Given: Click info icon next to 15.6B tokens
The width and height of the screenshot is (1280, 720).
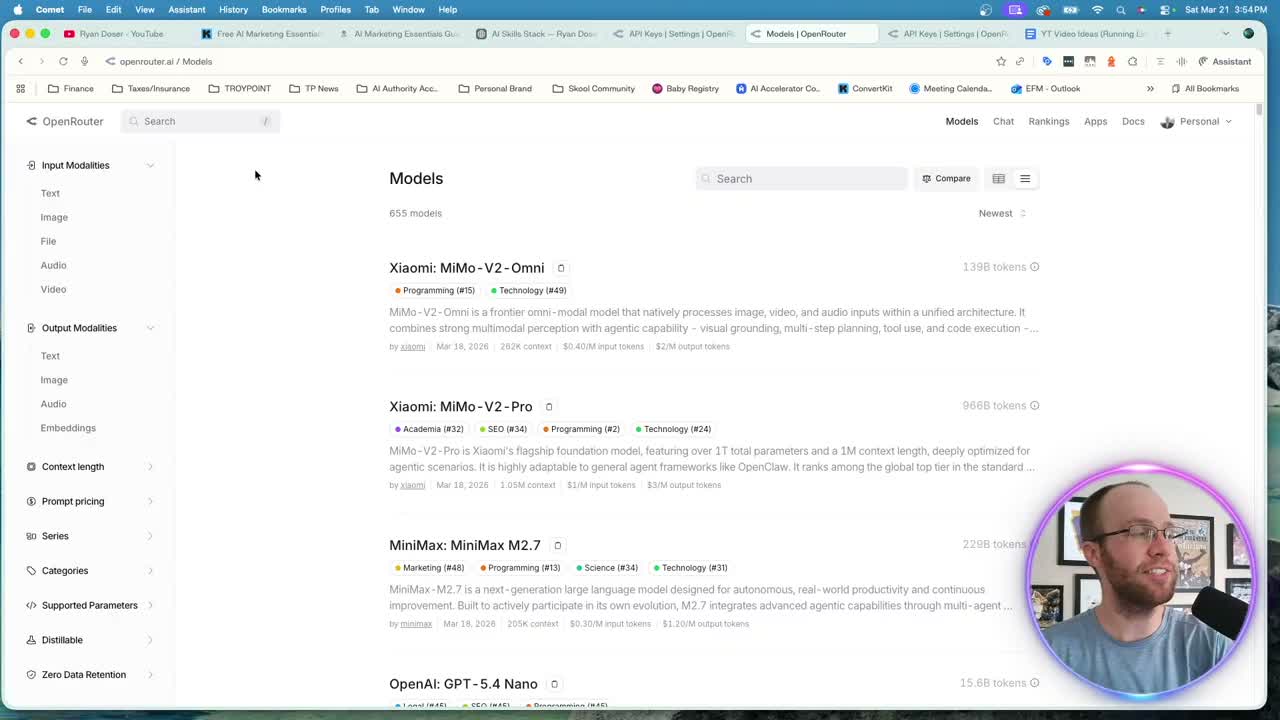Looking at the screenshot, I should [1035, 683].
